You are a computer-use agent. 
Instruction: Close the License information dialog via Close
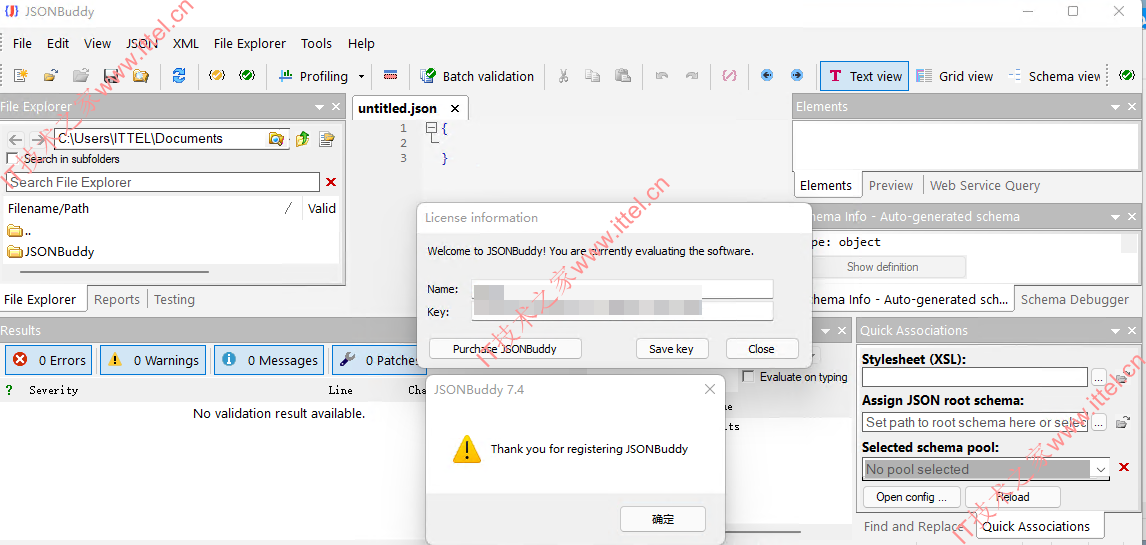click(x=762, y=348)
